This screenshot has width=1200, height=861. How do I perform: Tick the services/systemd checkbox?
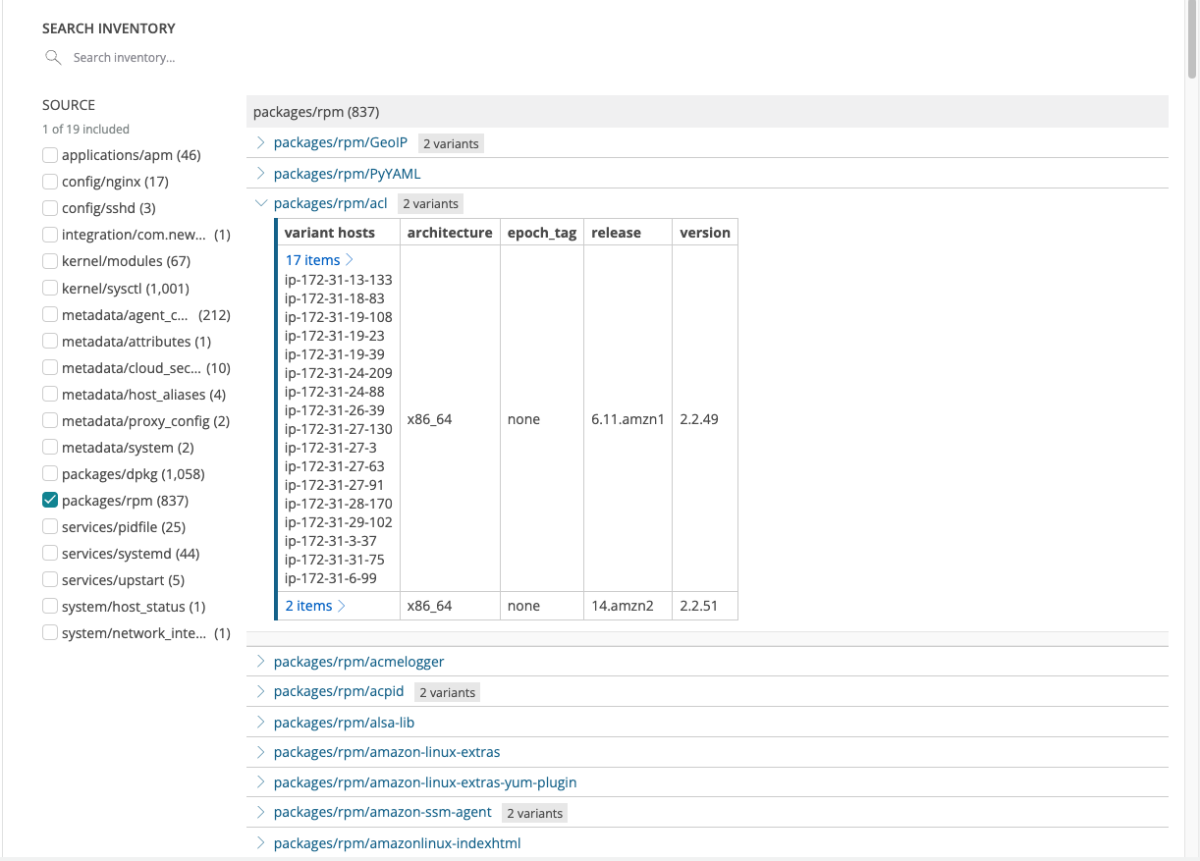click(x=50, y=553)
